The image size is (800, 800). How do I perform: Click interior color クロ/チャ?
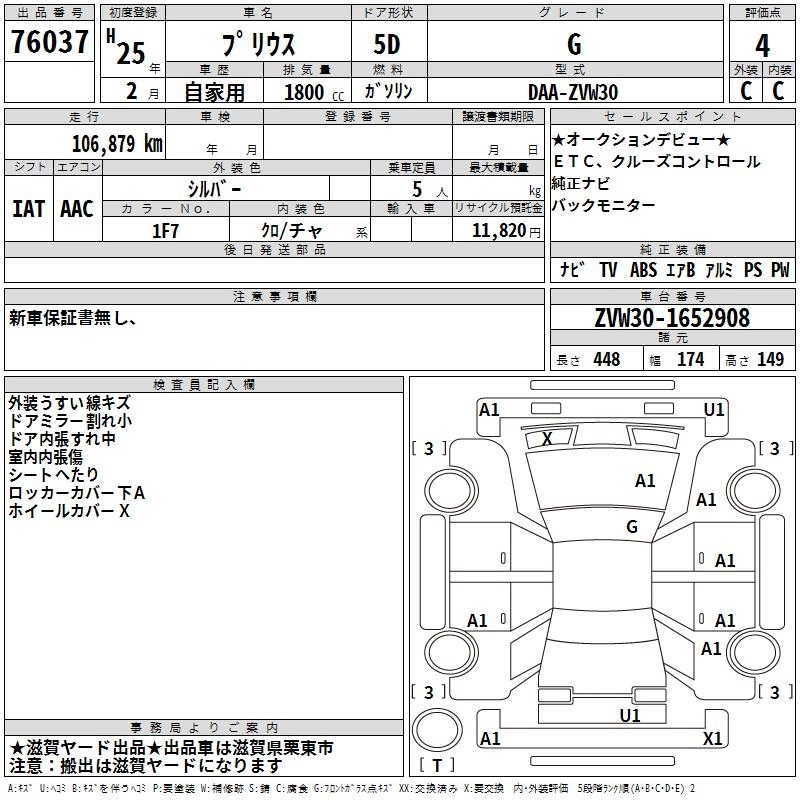[291, 231]
